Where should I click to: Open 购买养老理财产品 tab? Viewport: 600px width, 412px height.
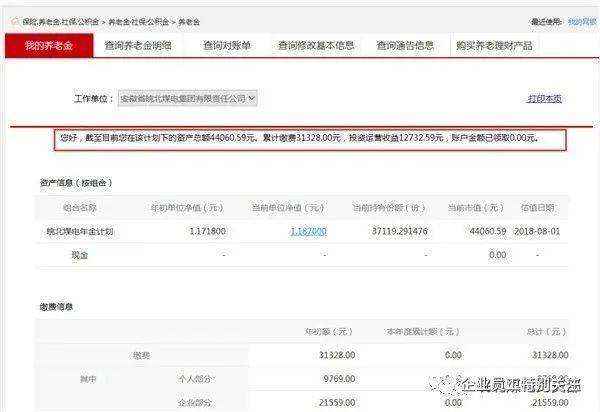(x=494, y=46)
